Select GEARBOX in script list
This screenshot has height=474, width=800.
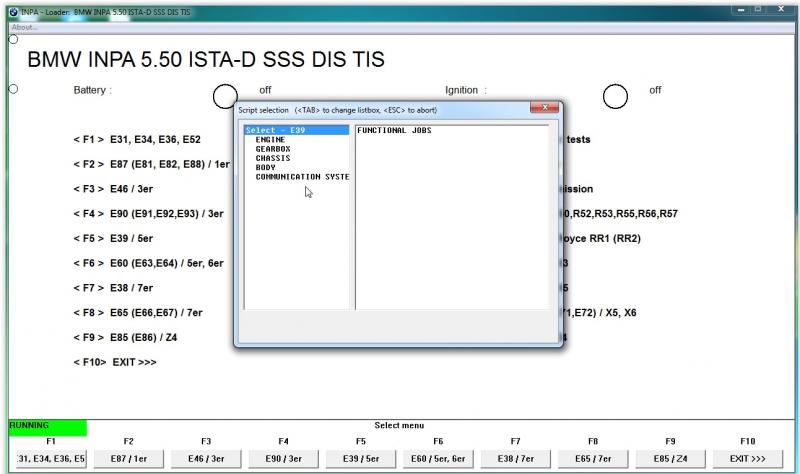(272, 149)
